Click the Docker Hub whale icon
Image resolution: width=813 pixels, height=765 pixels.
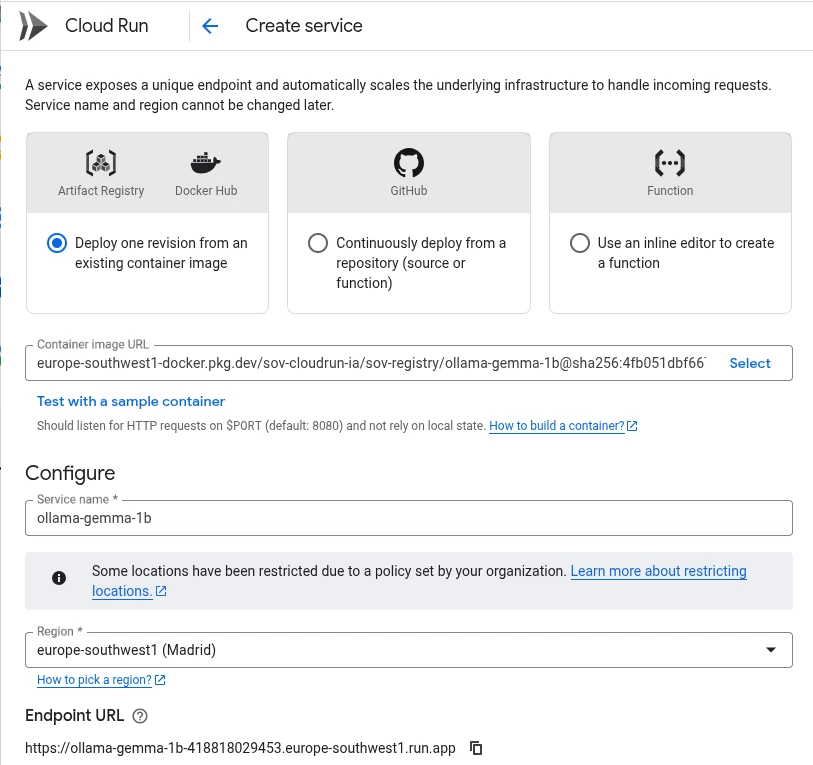coord(206,162)
